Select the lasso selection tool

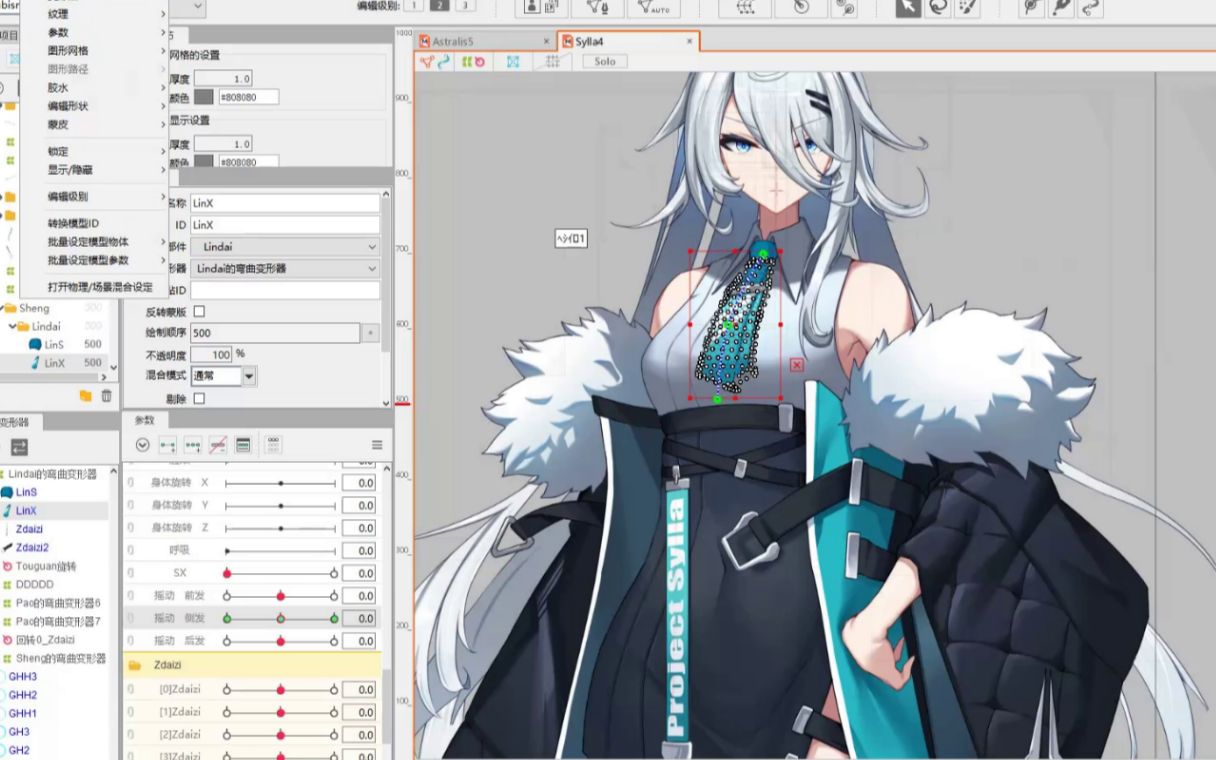tap(937, 7)
